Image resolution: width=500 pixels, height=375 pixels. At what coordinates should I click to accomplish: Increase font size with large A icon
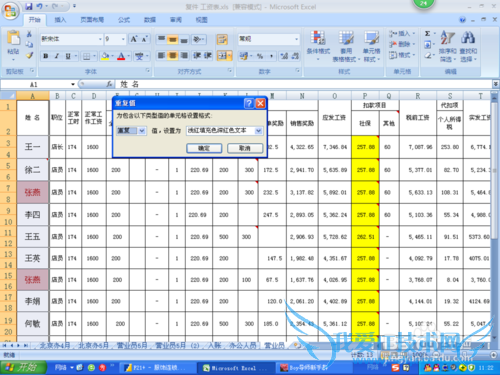[x=134, y=39]
